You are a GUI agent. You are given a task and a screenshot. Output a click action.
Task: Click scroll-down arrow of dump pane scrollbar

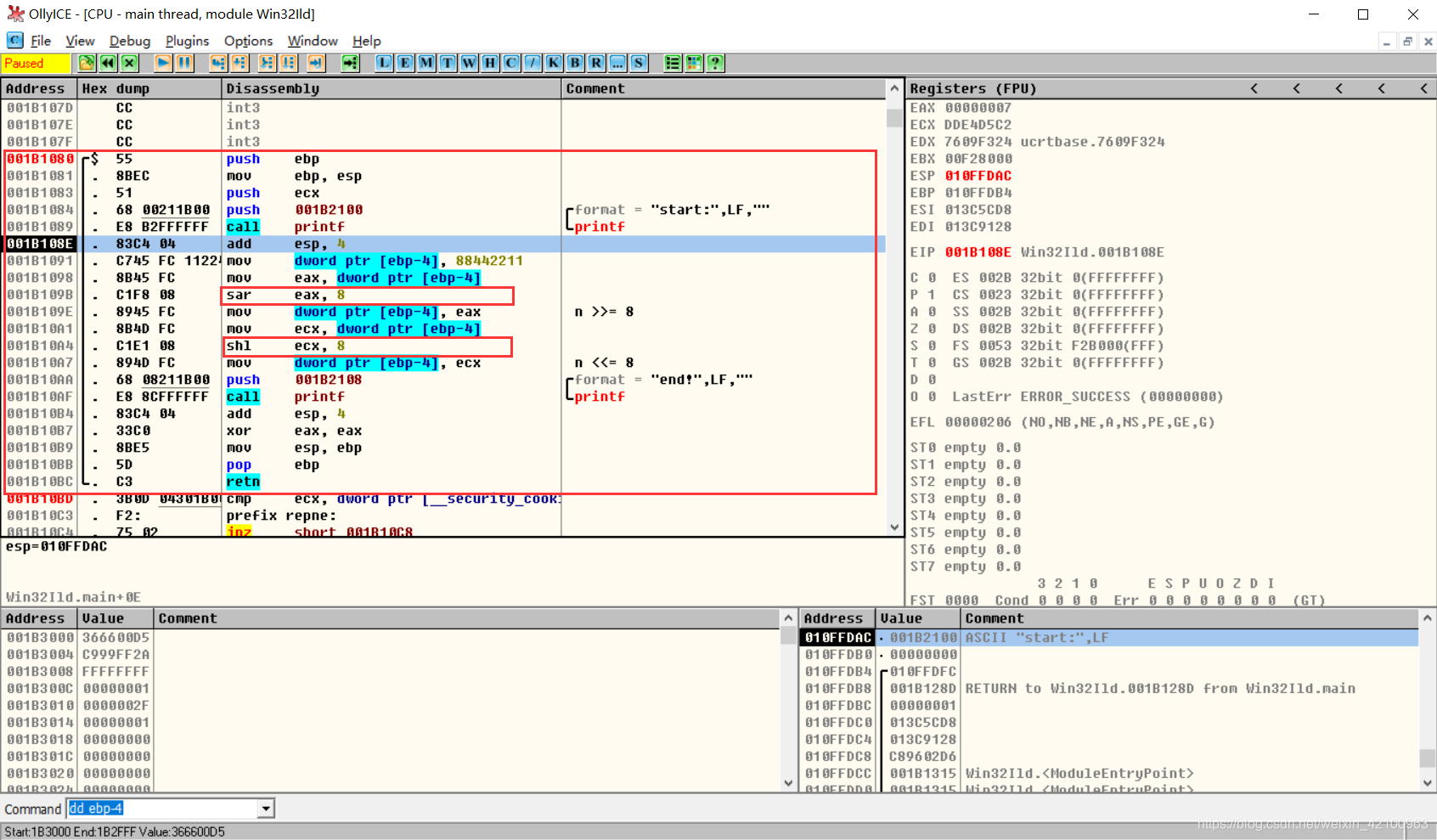click(788, 783)
